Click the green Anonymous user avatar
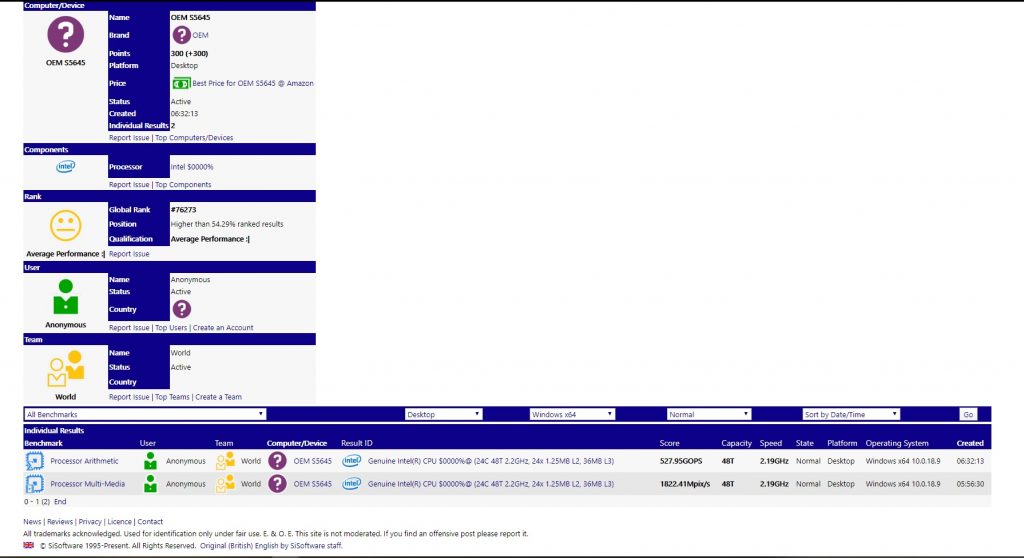 65,297
